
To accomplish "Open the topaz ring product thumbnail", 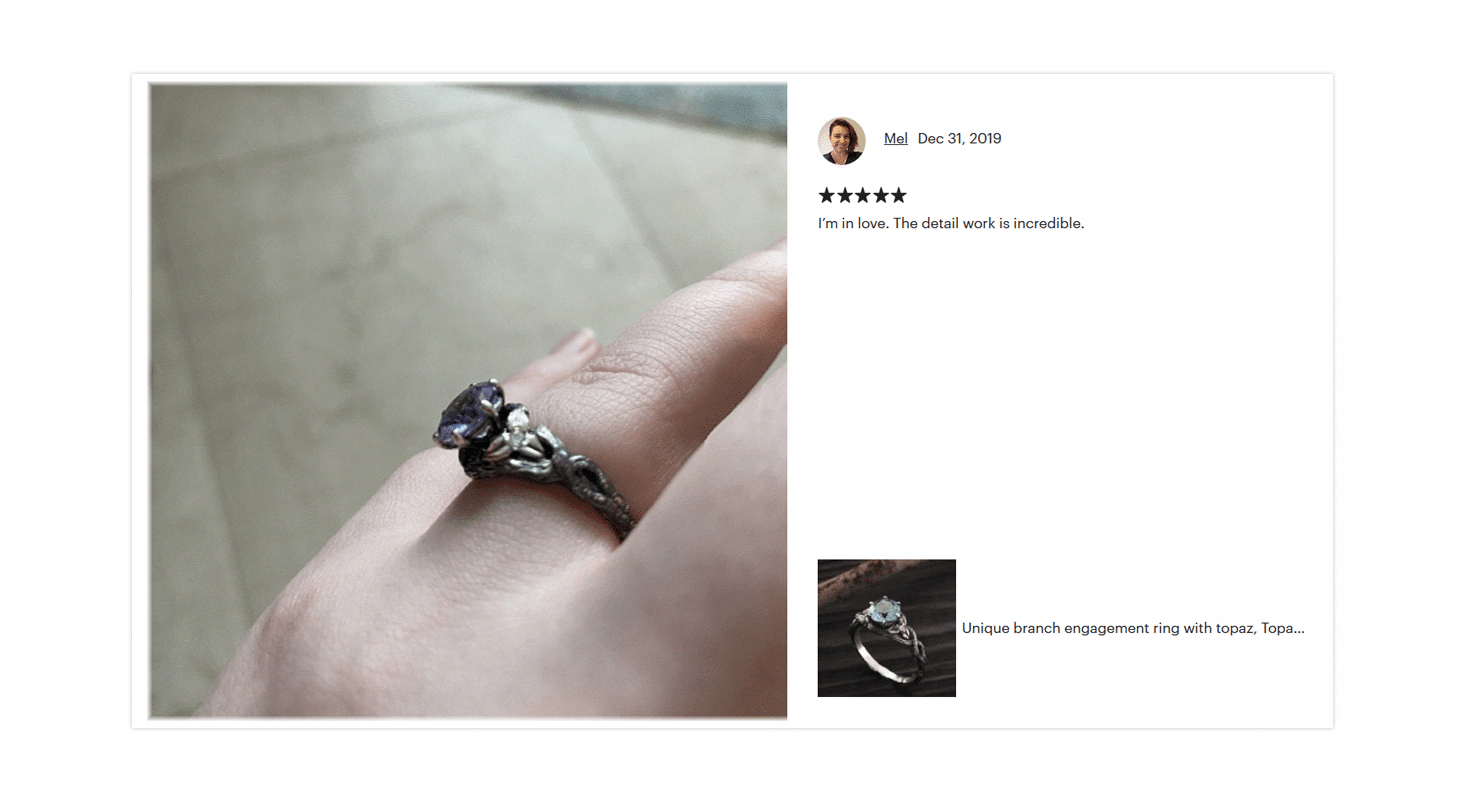I will tap(887, 628).
